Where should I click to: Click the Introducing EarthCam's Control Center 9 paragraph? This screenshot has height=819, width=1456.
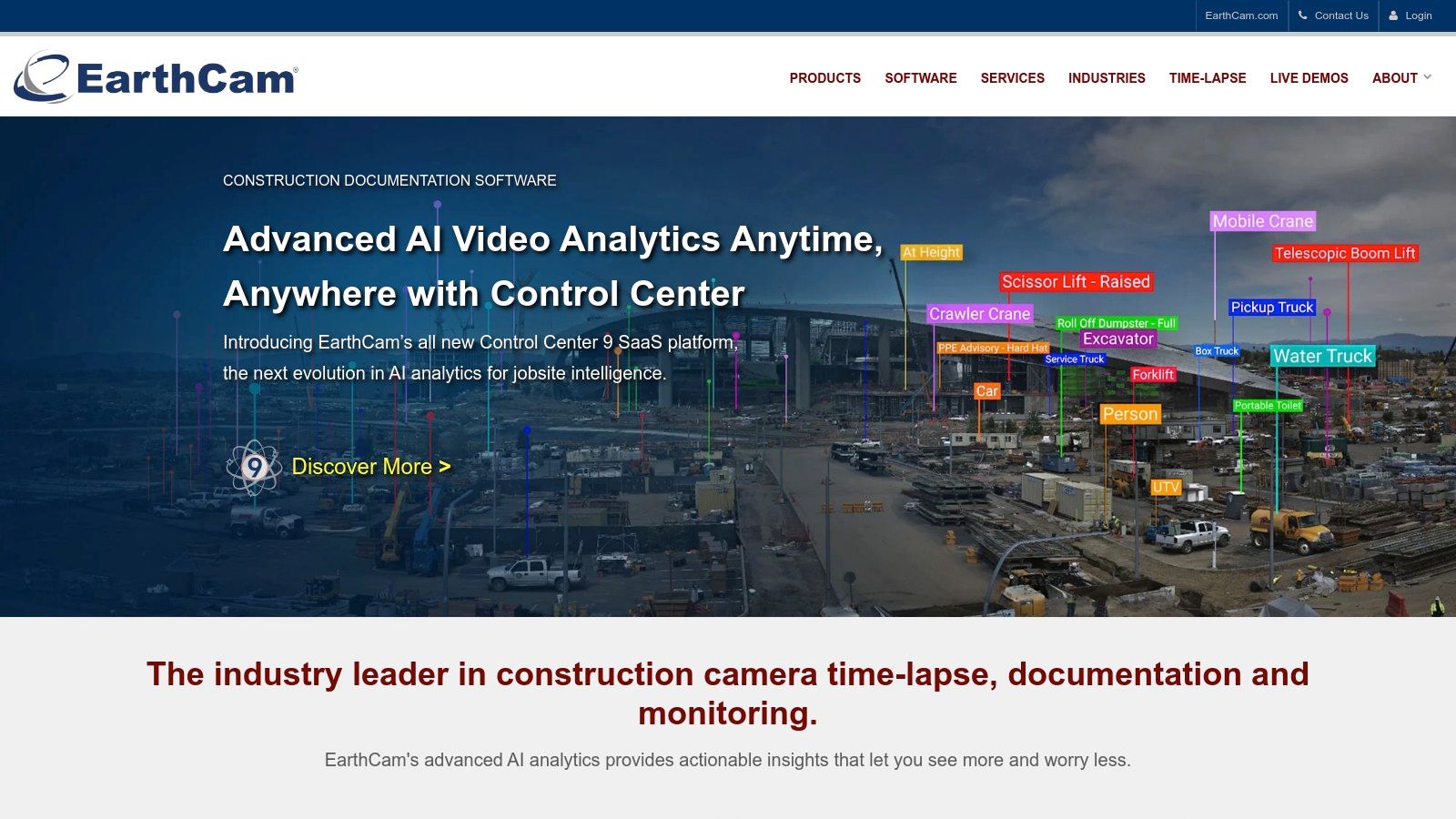pos(480,358)
